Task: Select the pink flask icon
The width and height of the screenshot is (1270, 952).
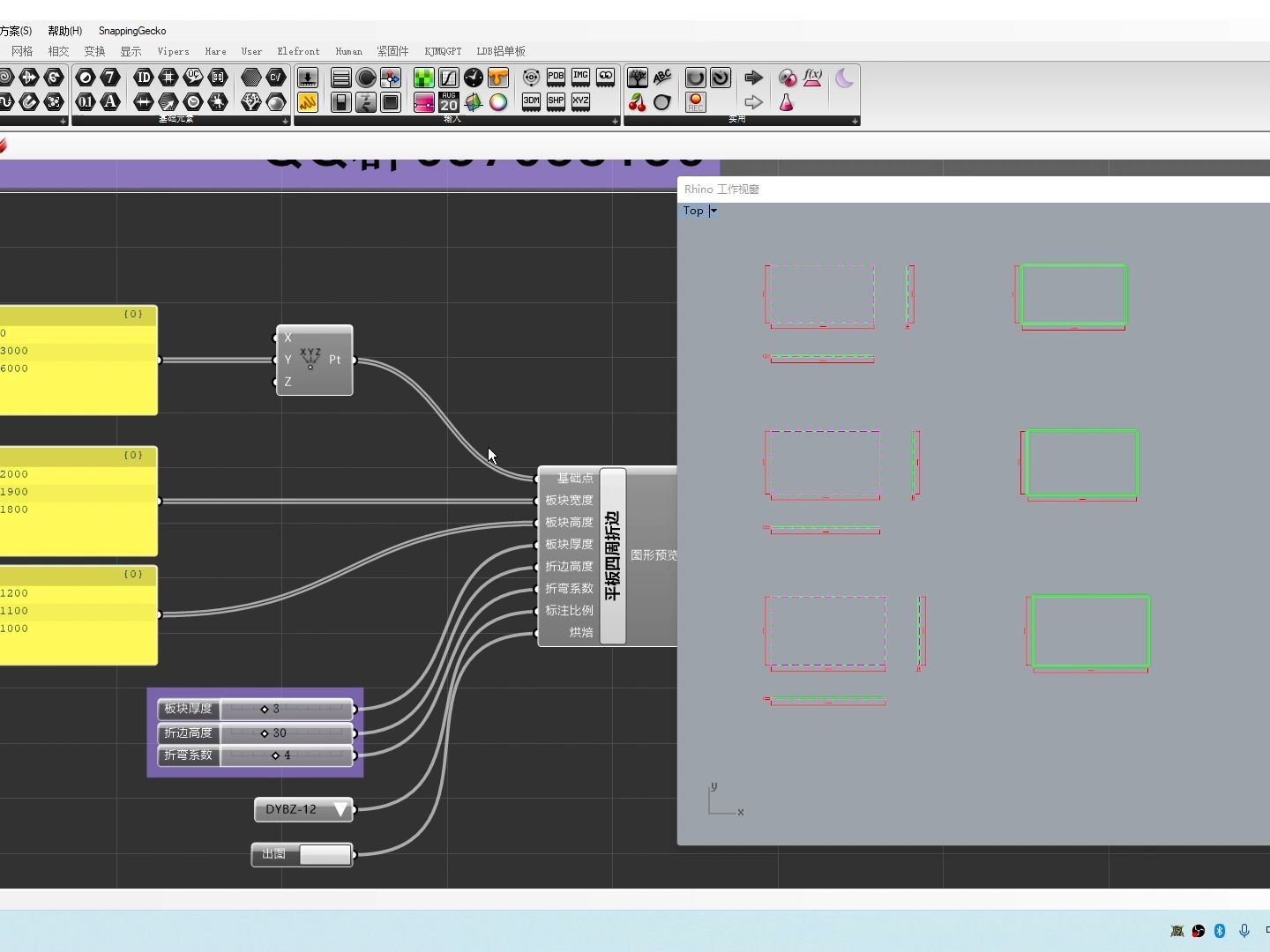Action: [x=788, y=102]
